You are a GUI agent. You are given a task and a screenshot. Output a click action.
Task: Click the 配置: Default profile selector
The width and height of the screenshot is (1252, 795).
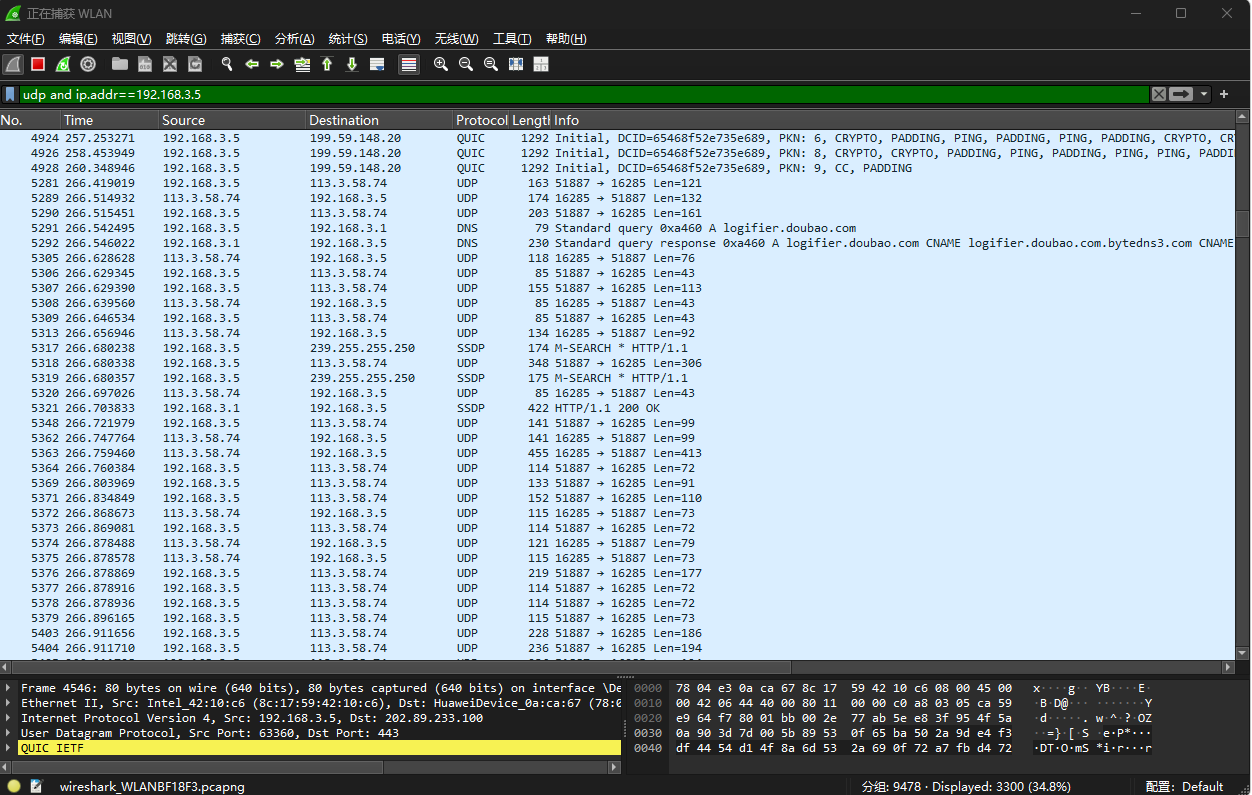pos(1184,786)
